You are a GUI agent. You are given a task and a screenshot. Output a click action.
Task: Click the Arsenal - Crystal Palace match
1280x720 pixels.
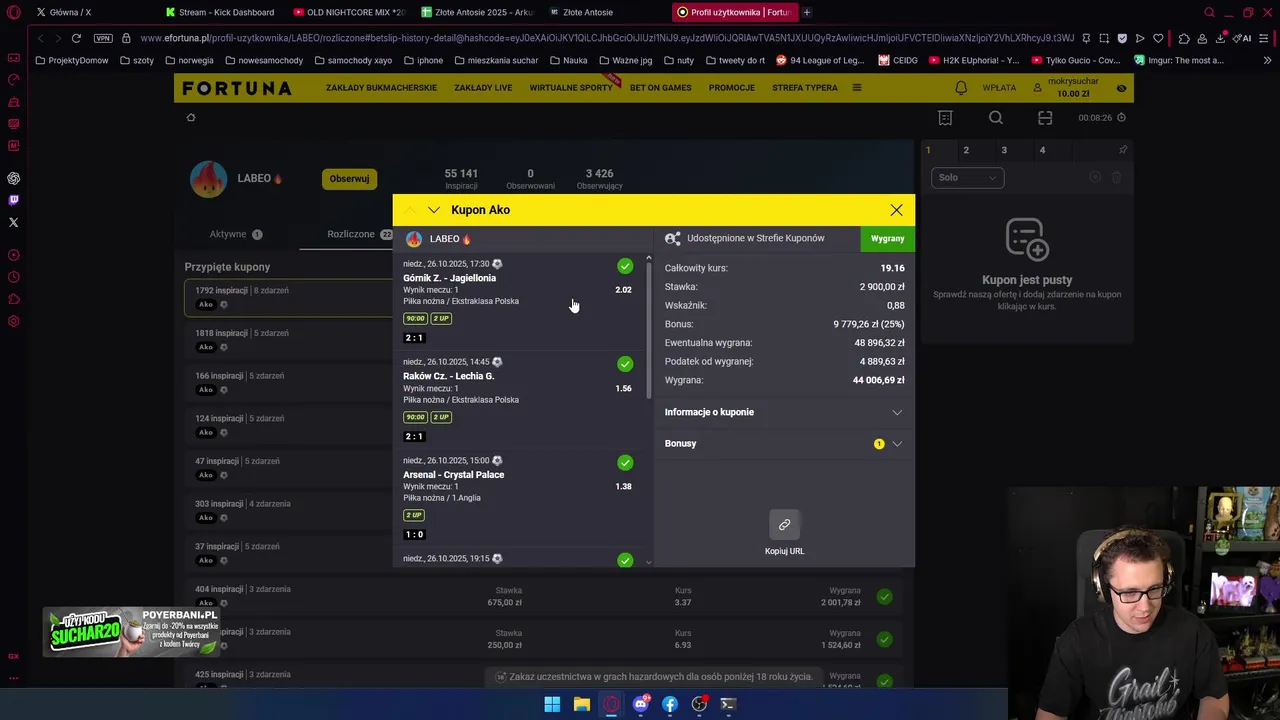coord(453,475)
